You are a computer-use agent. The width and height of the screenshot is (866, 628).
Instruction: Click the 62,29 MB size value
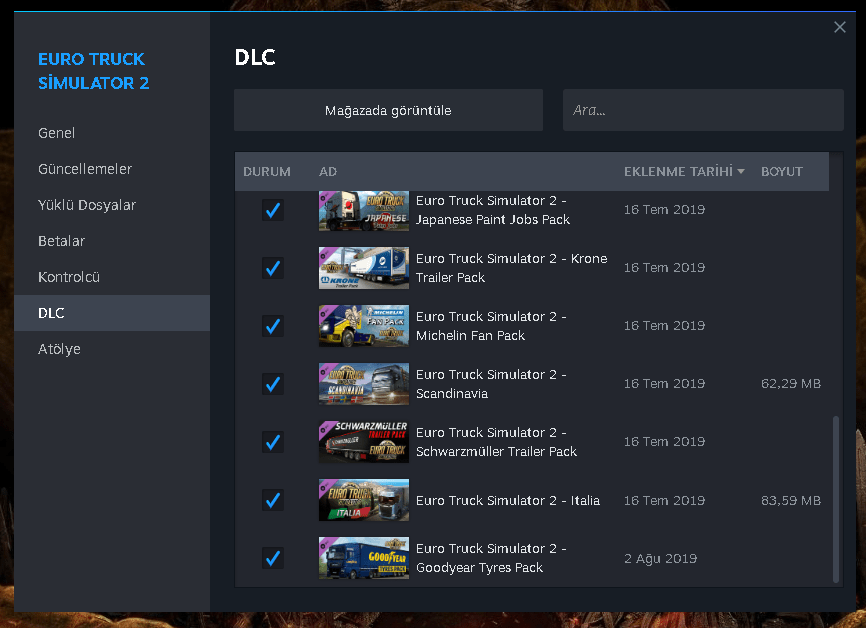click(x=791, y=384)
